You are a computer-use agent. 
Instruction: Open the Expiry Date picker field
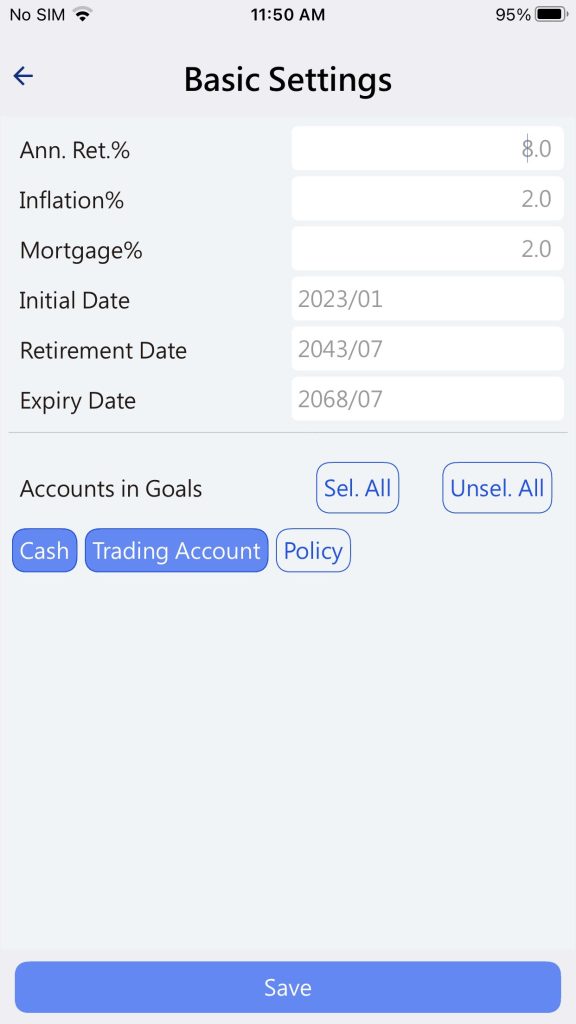click(x=427, y=399)
